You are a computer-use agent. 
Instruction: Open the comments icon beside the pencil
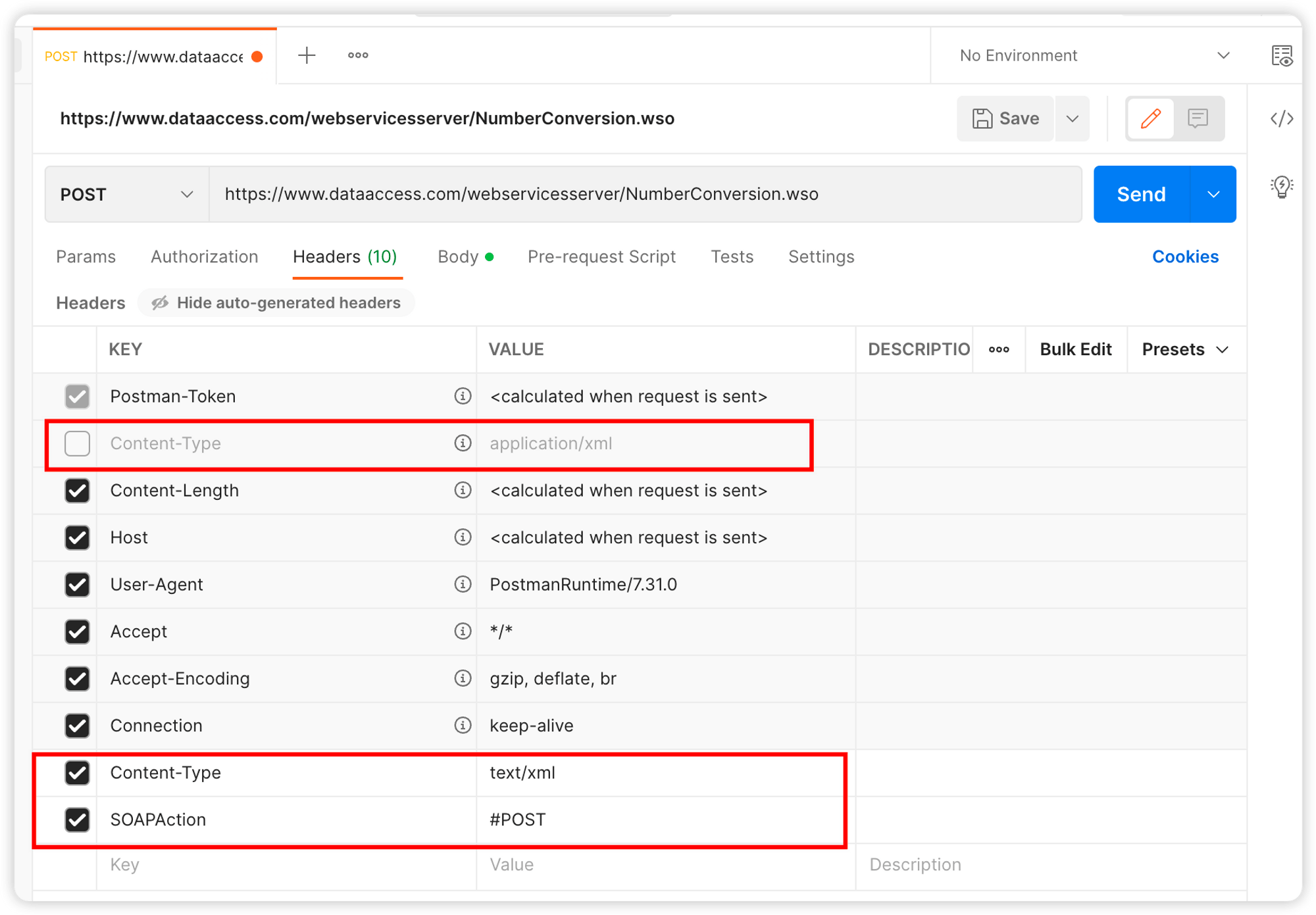1198,118
